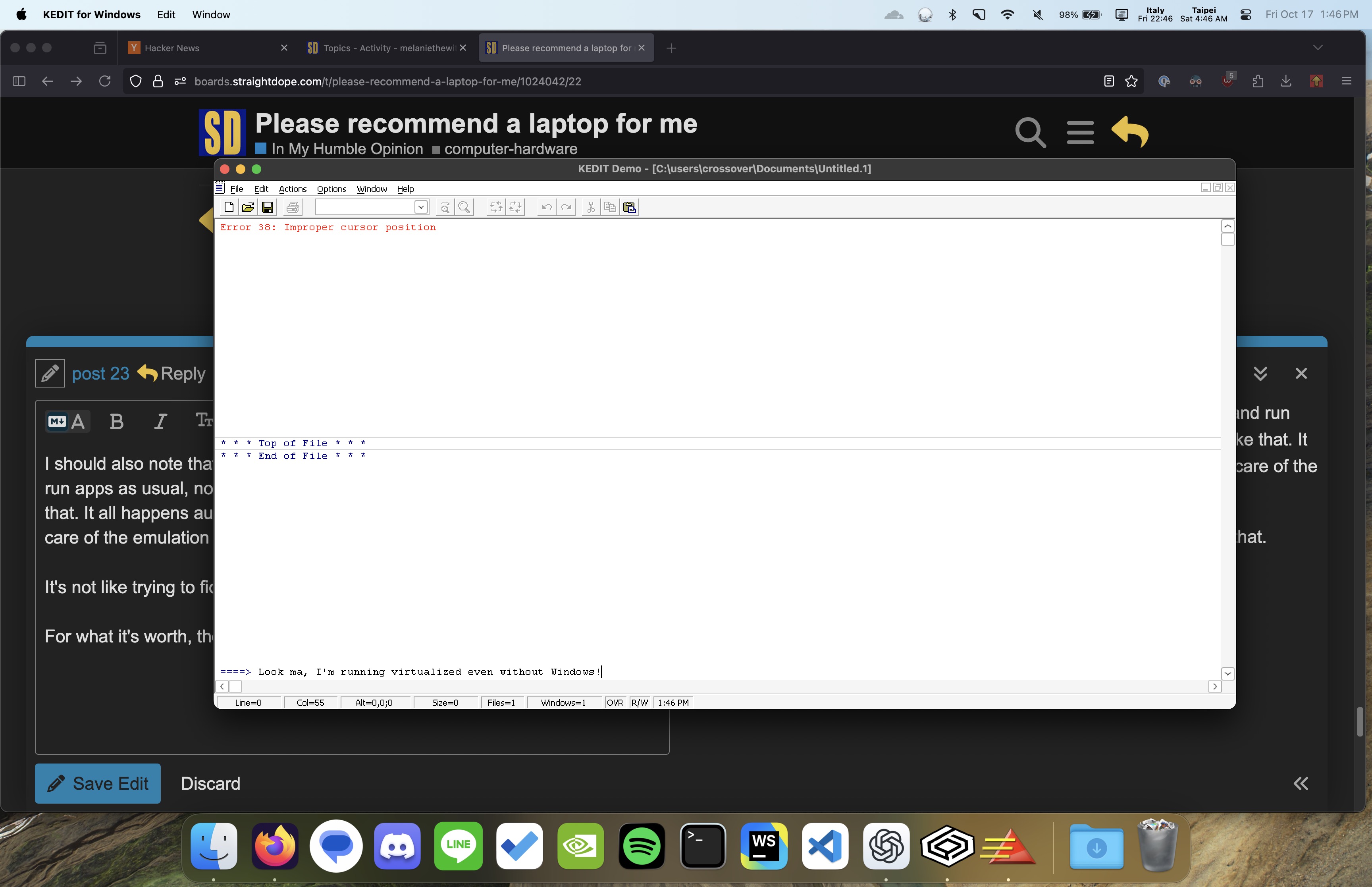Viewport: 1372px width, 887px height.
Task: Open the Actions menu in KEDIT
Action: pyautogui.click(x=293, y=189)
